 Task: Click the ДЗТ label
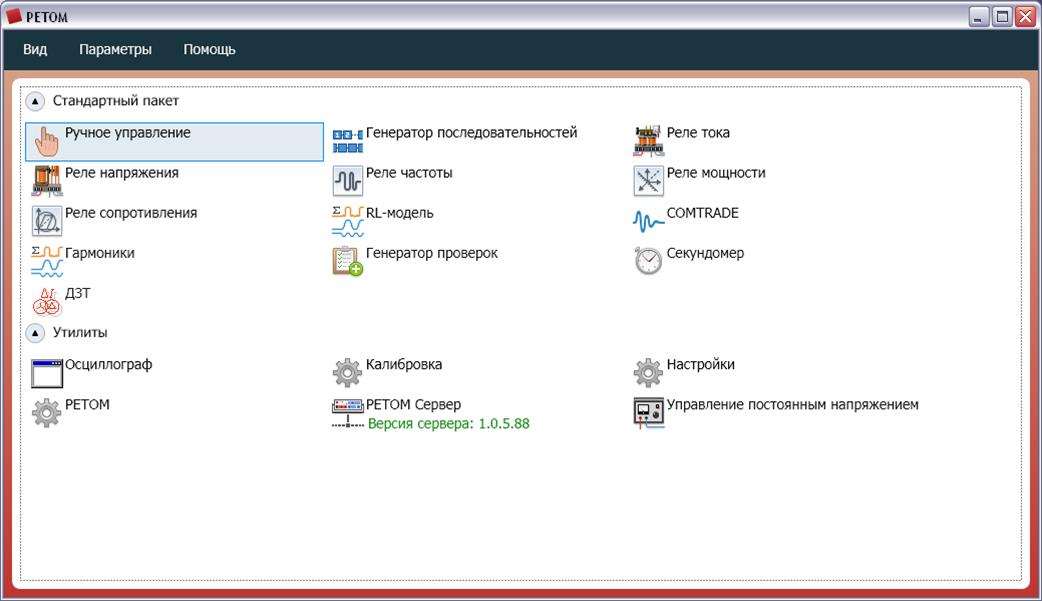(x=78, y=293)
